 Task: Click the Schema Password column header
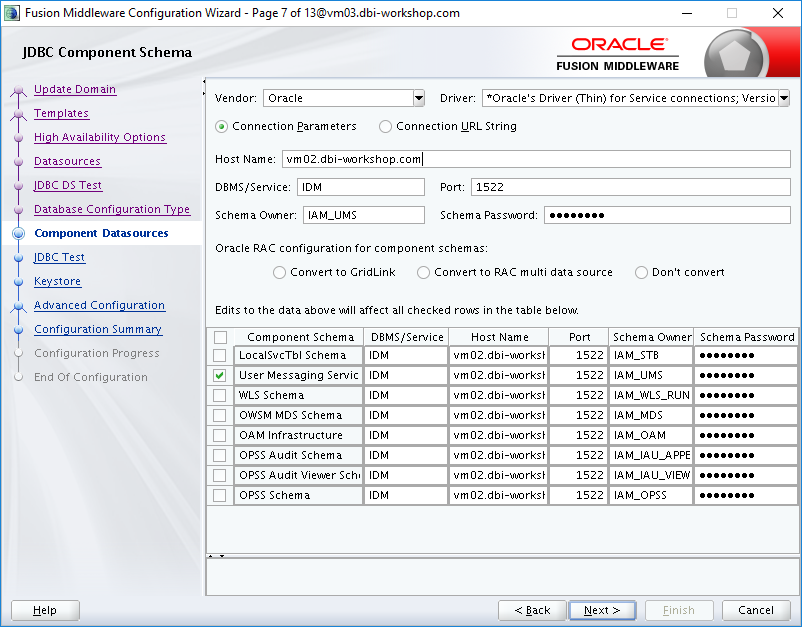pyautogui.click(x=746, y=338)
